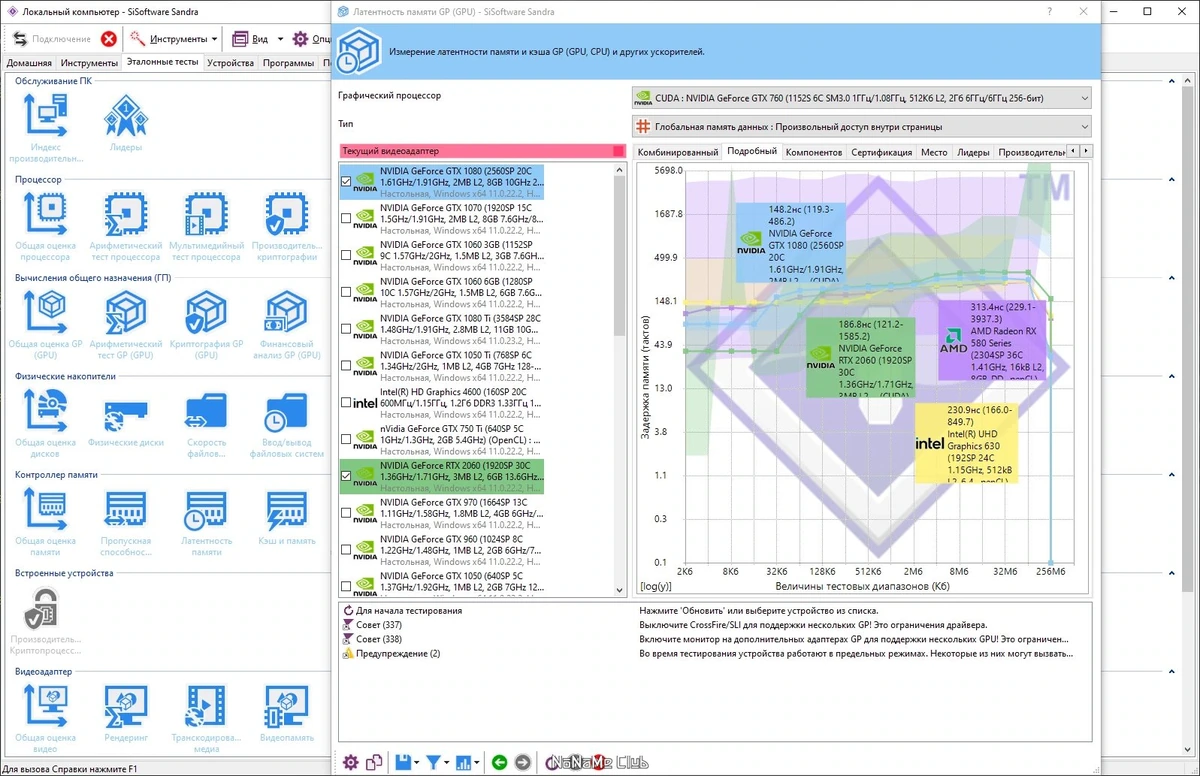Open Криптография GP (GPU) test
Screen dimensions: 1200x776
(206, 325)
